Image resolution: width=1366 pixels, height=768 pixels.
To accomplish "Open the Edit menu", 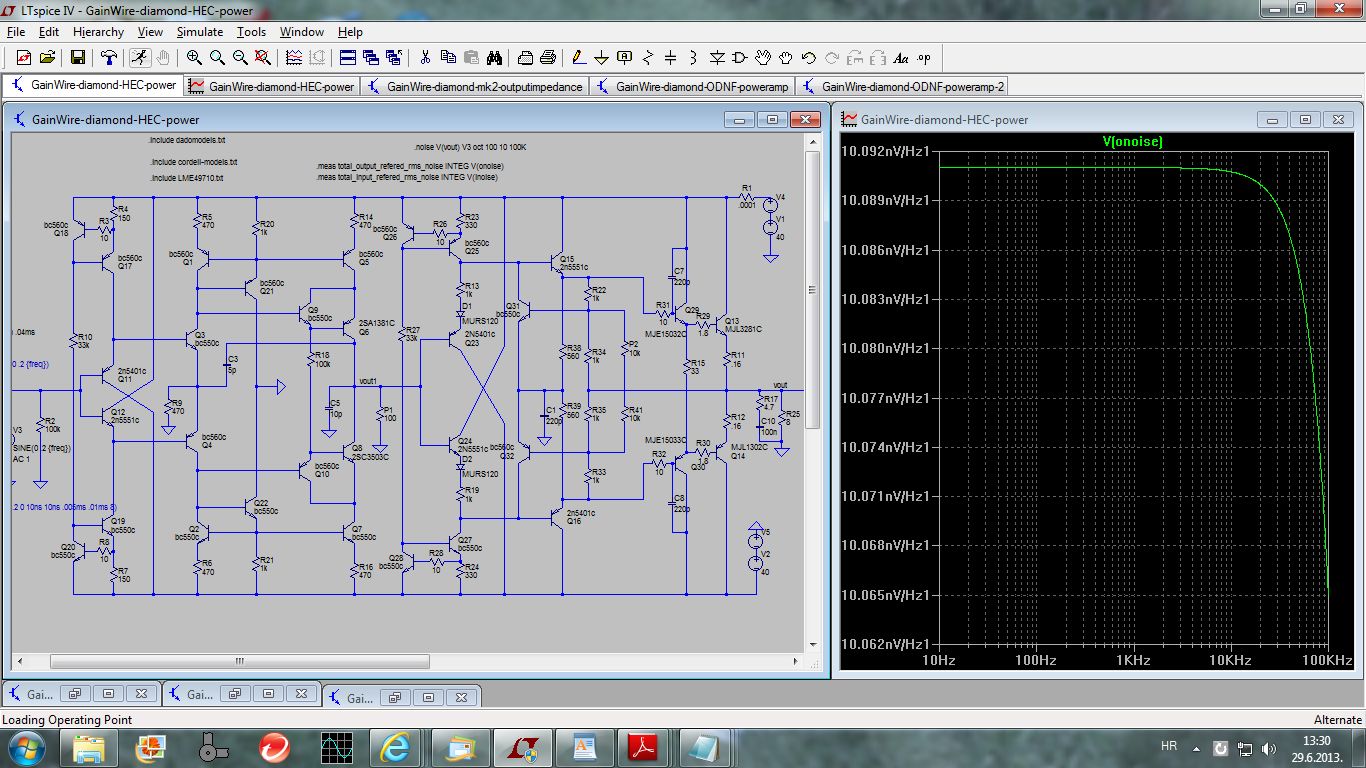I will pos(49,32).
